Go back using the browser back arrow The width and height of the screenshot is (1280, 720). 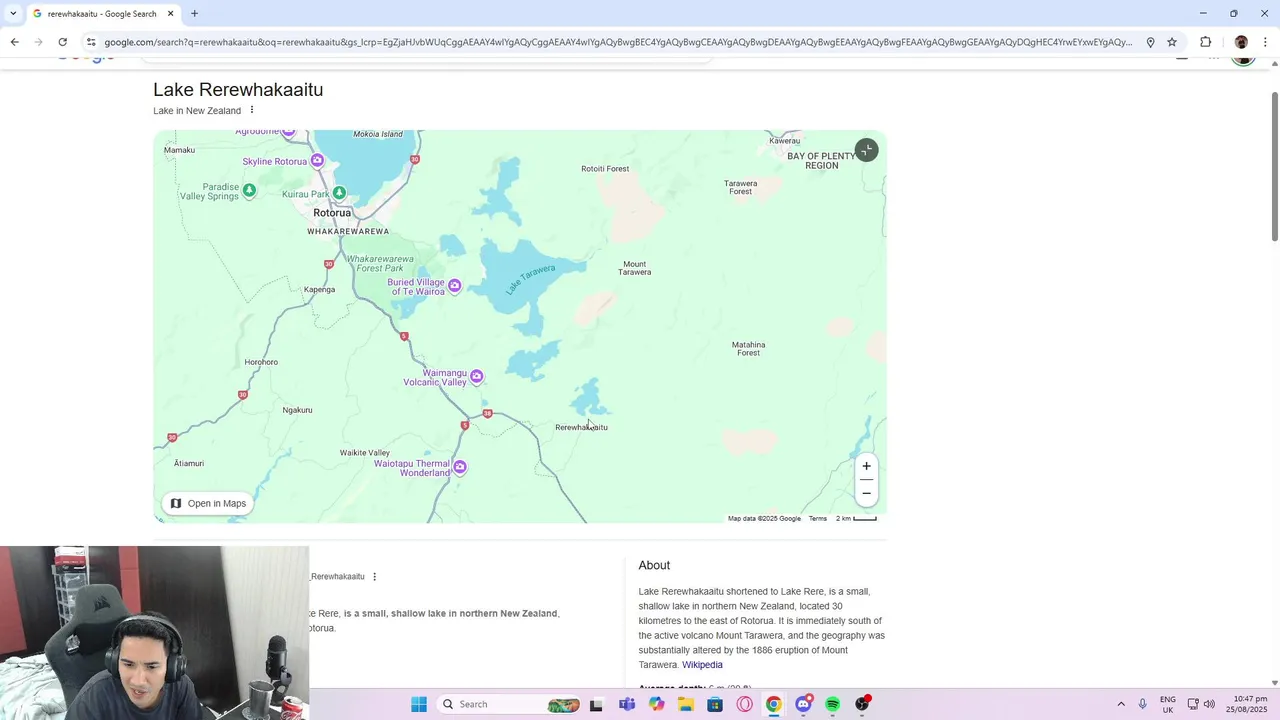point(14,42)
